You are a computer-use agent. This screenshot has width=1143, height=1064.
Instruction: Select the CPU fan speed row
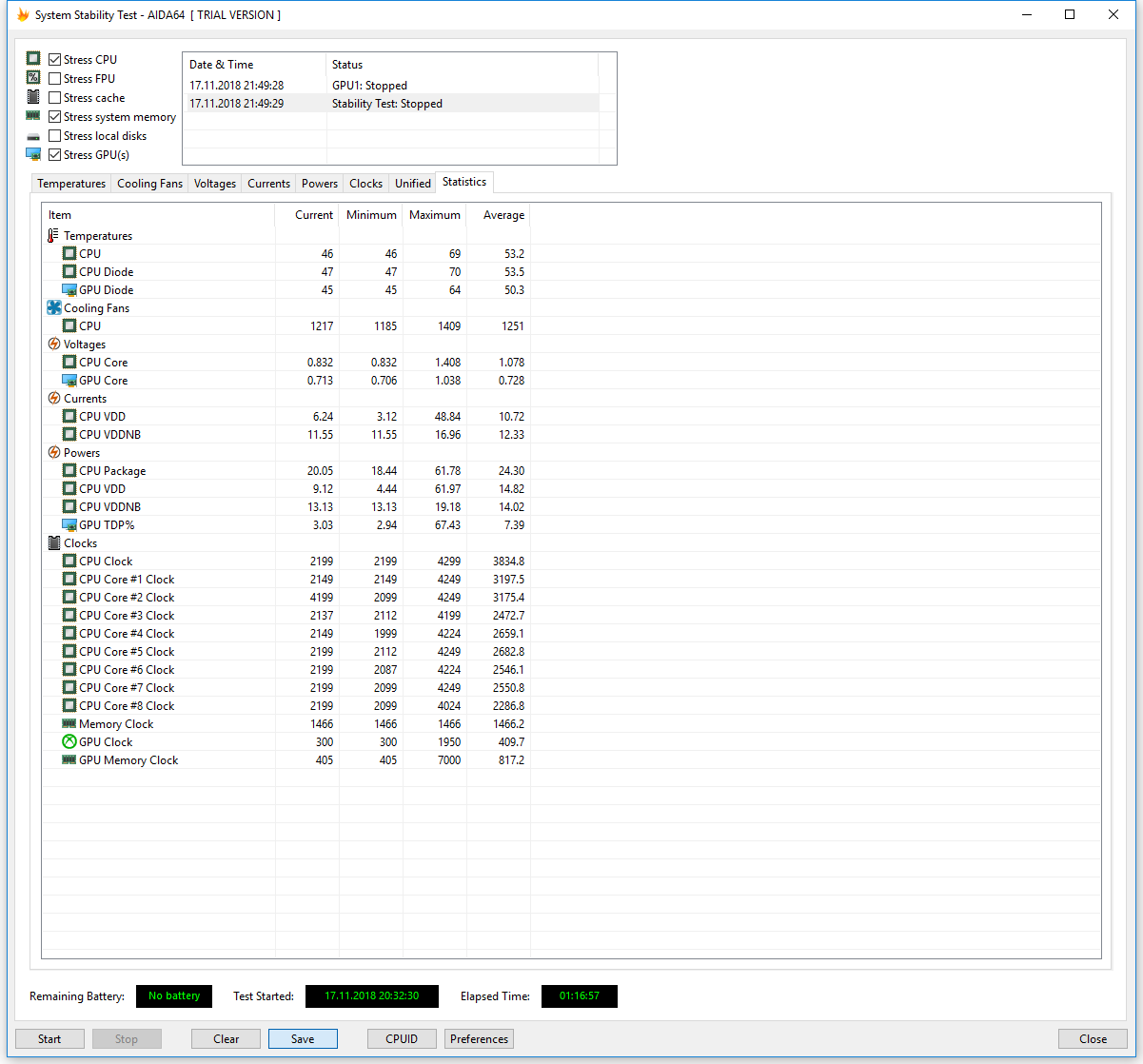pyautogui.click(x=286, y=325)
